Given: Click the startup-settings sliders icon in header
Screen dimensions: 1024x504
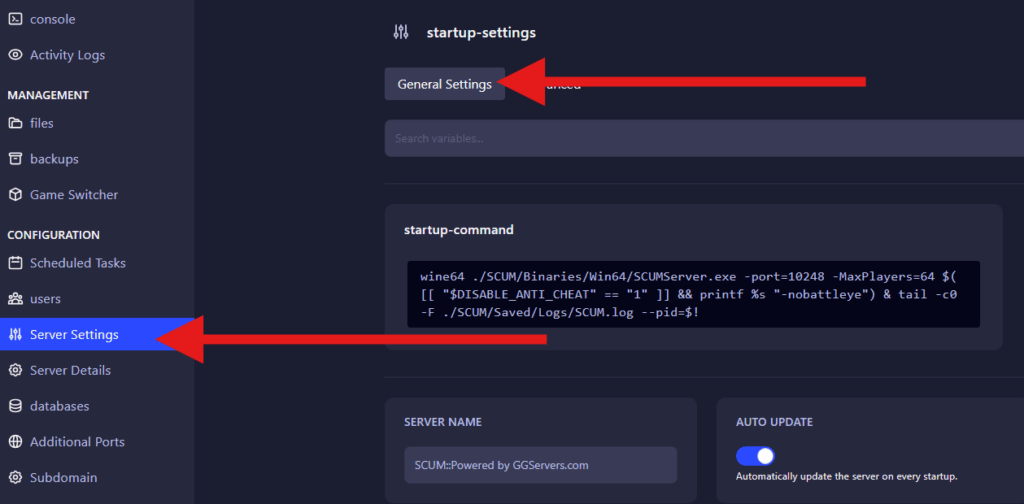Looking at the screenshot, I should click(401, 32).
